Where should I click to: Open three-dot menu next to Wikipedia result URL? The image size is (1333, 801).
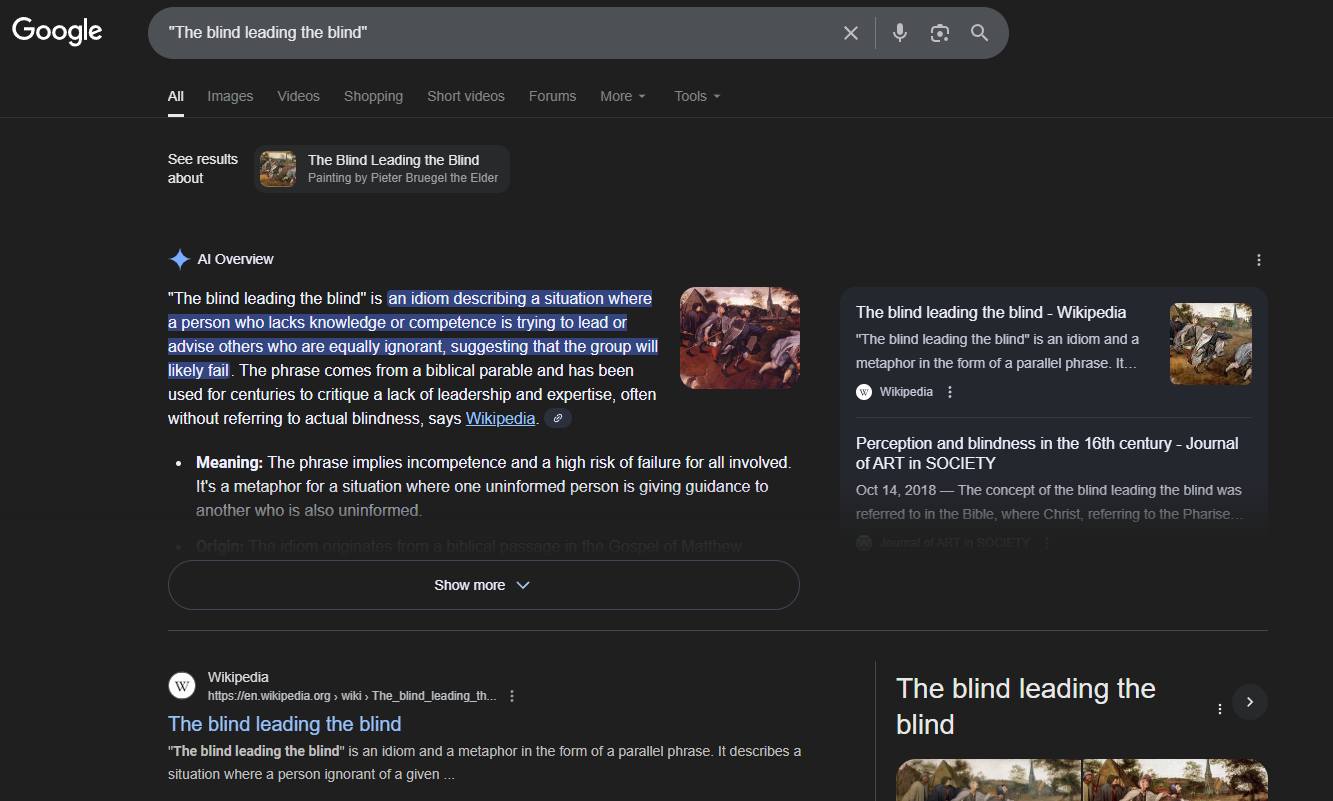tap(512, 696)
